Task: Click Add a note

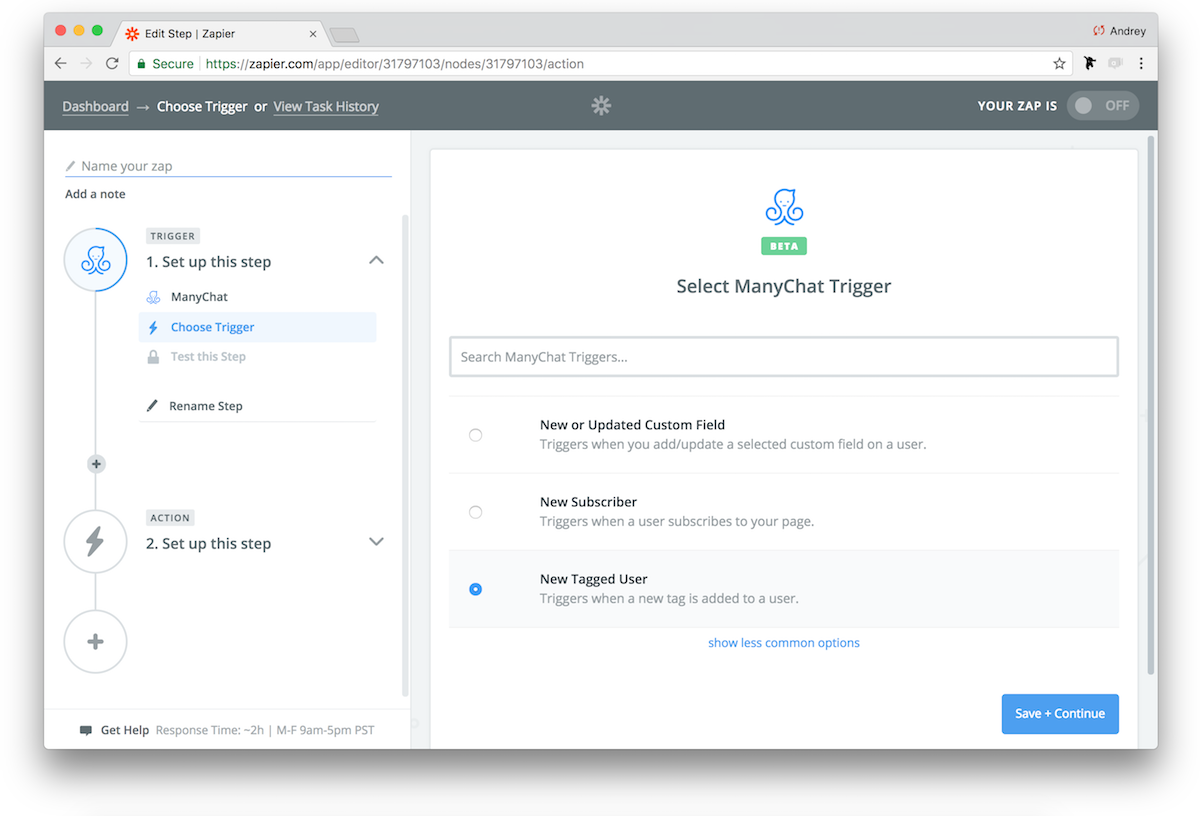Action: [95, 194]
